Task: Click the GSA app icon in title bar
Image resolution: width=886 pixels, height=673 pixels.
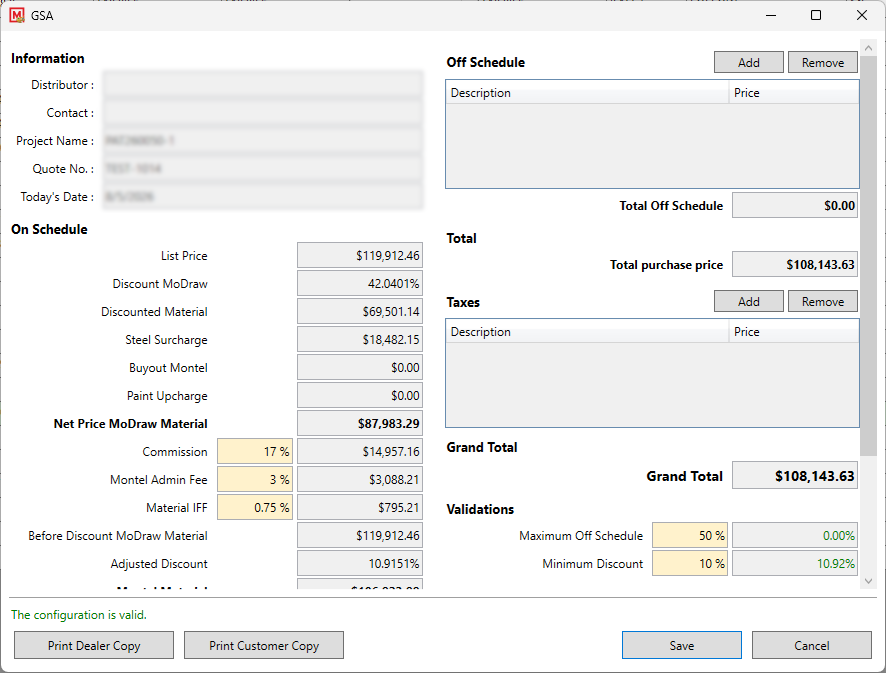Action: 17,15
